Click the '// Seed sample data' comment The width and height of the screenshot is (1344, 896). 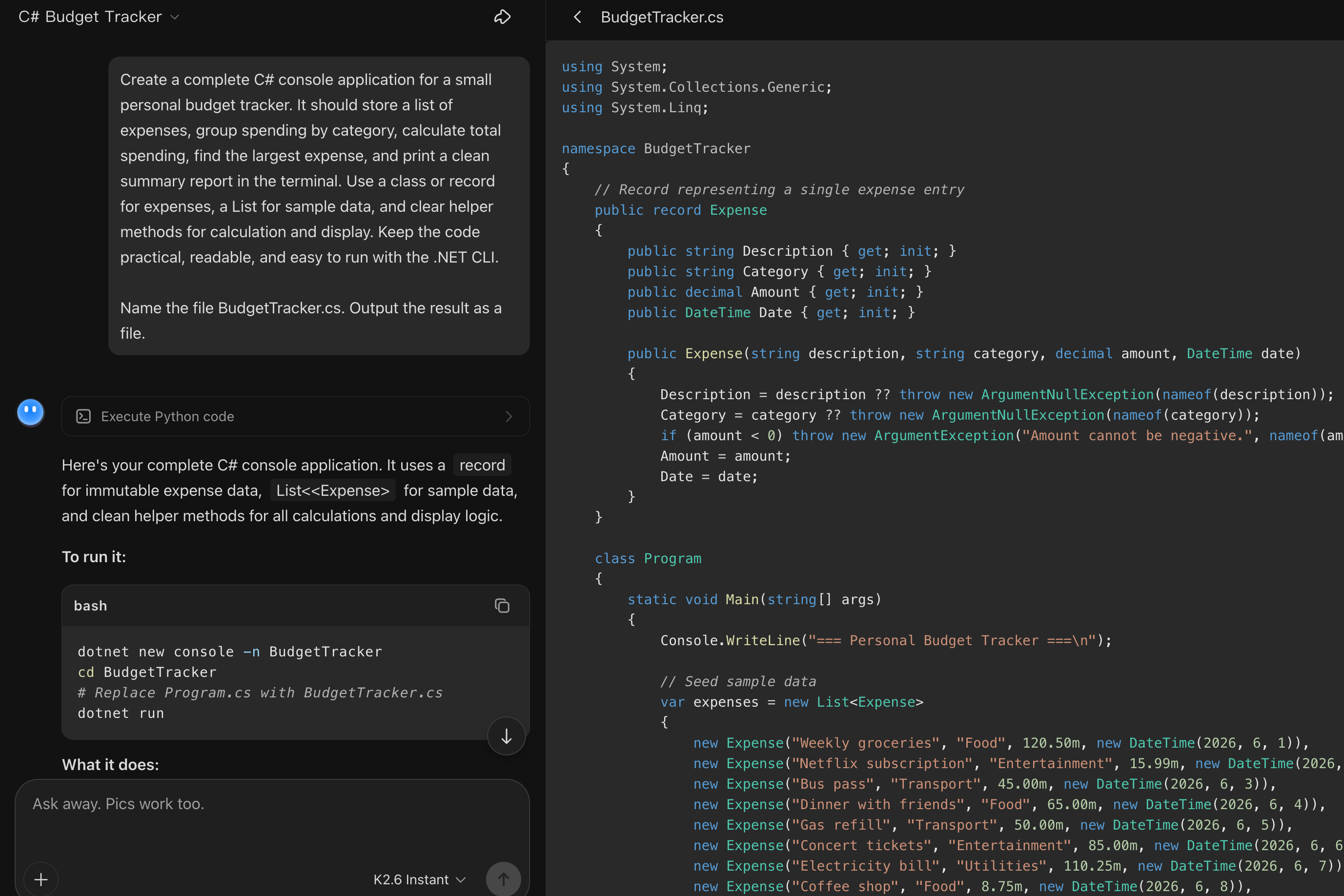click(738, 681)
